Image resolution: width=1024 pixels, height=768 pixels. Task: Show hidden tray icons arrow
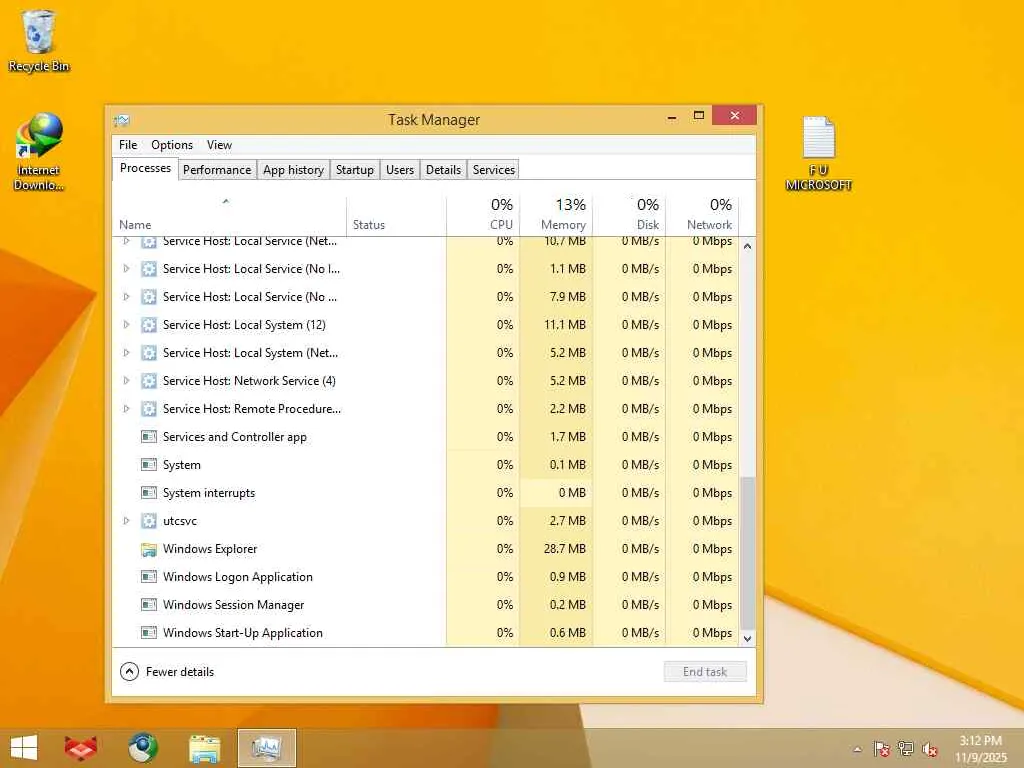pos(857,749)
